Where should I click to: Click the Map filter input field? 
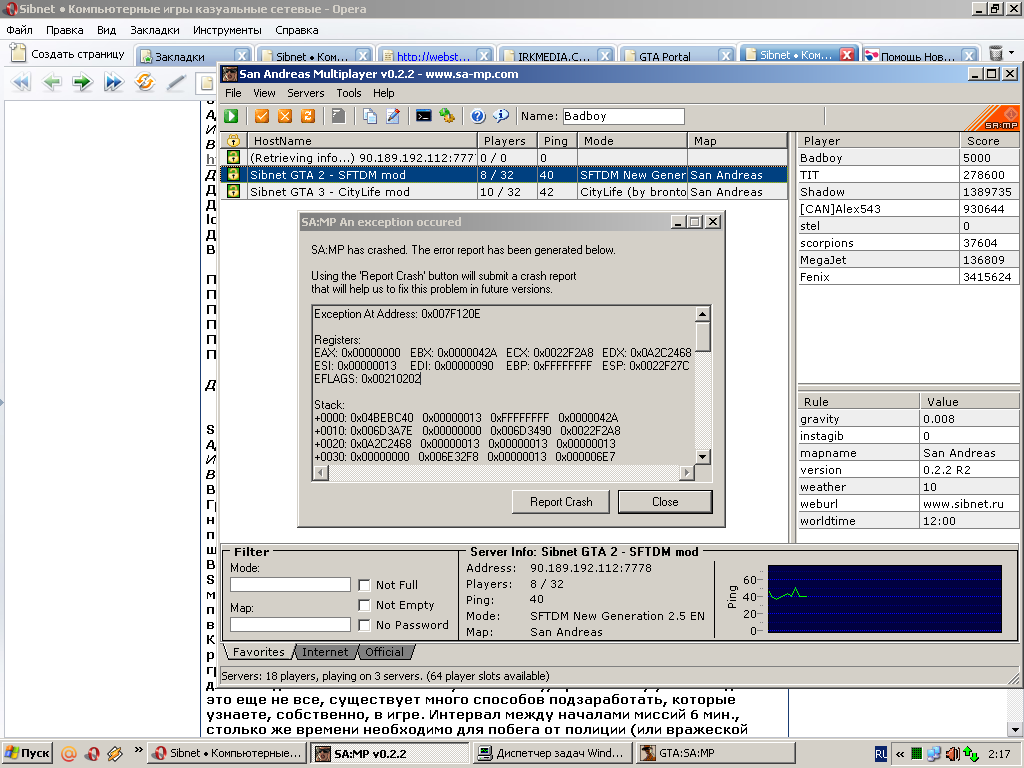290,625
